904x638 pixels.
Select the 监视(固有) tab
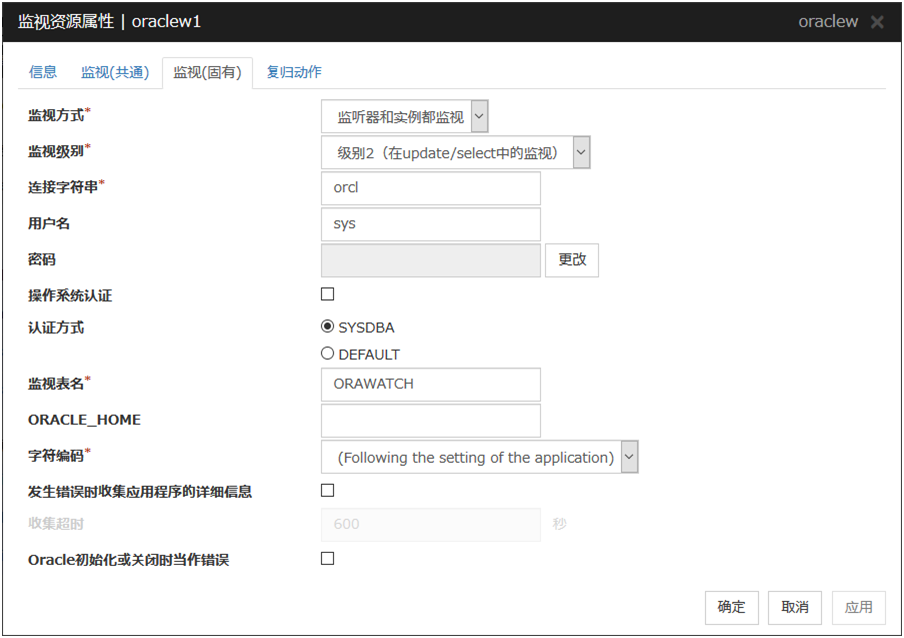(207, 72)
